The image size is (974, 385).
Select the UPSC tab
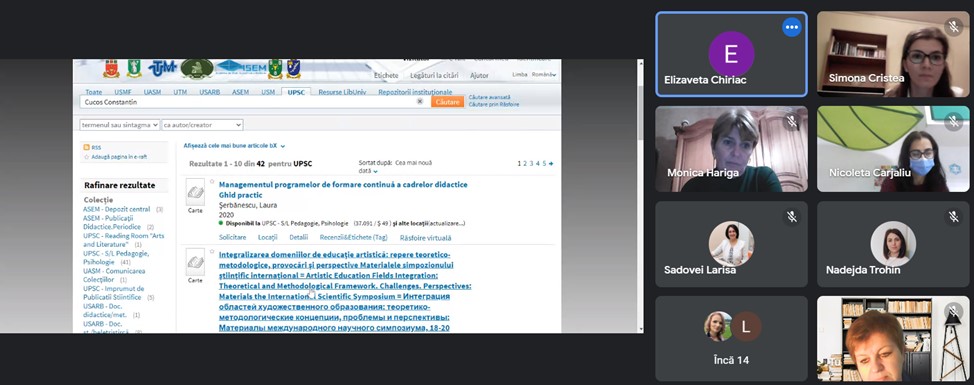tap(295, 92)
